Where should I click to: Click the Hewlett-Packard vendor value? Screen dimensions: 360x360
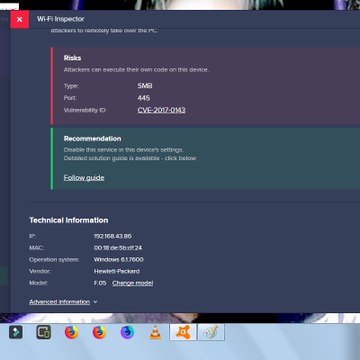tap(117, 271)
